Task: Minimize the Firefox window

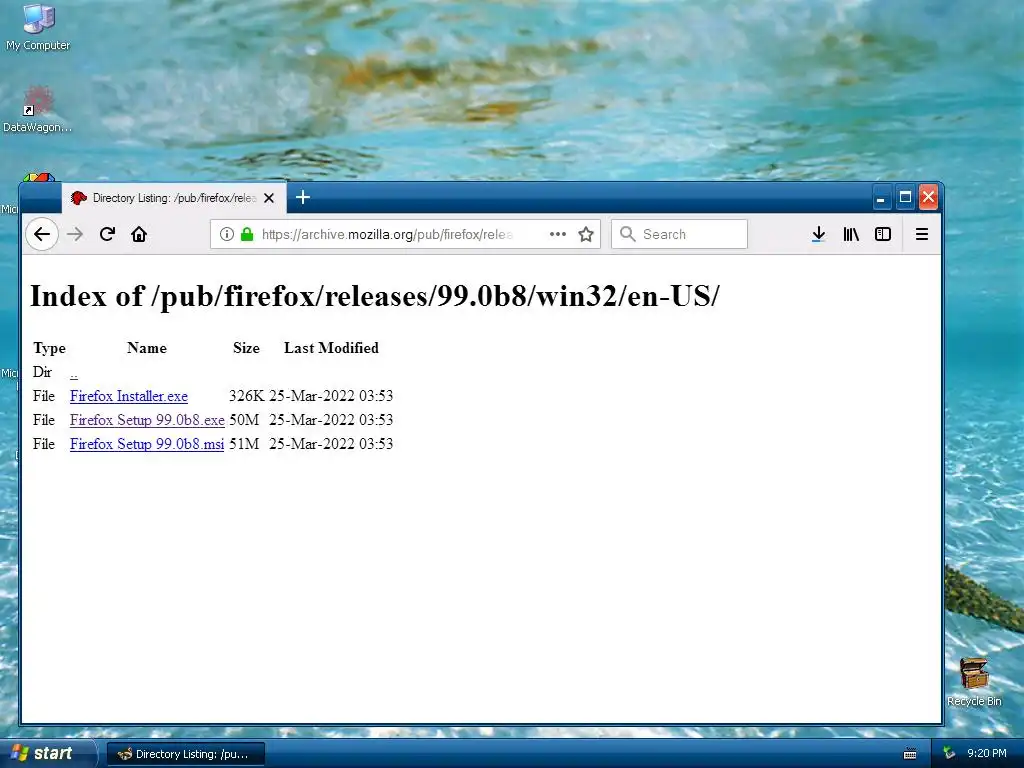Action: point(880,197)
